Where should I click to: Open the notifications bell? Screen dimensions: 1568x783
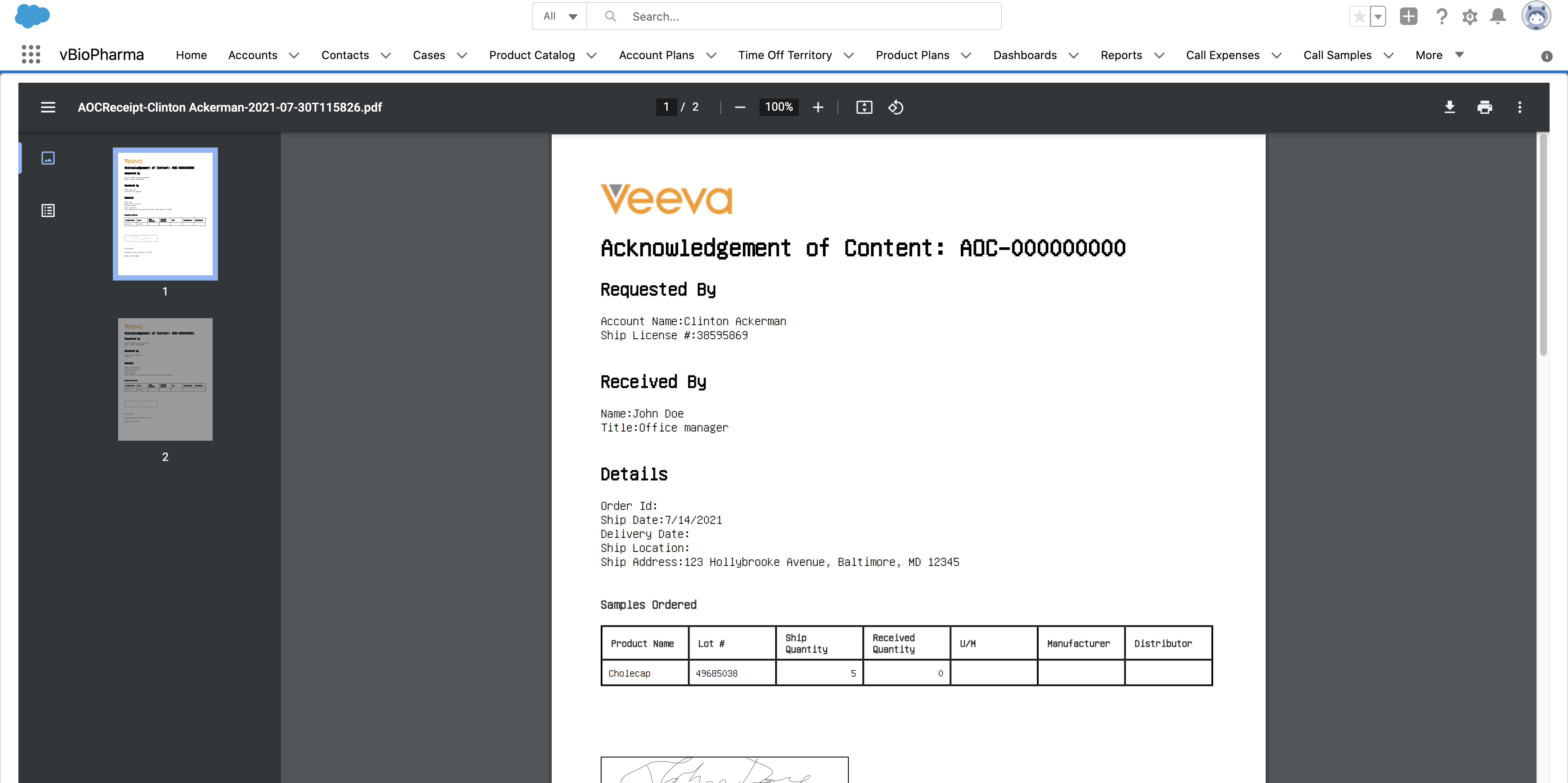click(1498, 17)
